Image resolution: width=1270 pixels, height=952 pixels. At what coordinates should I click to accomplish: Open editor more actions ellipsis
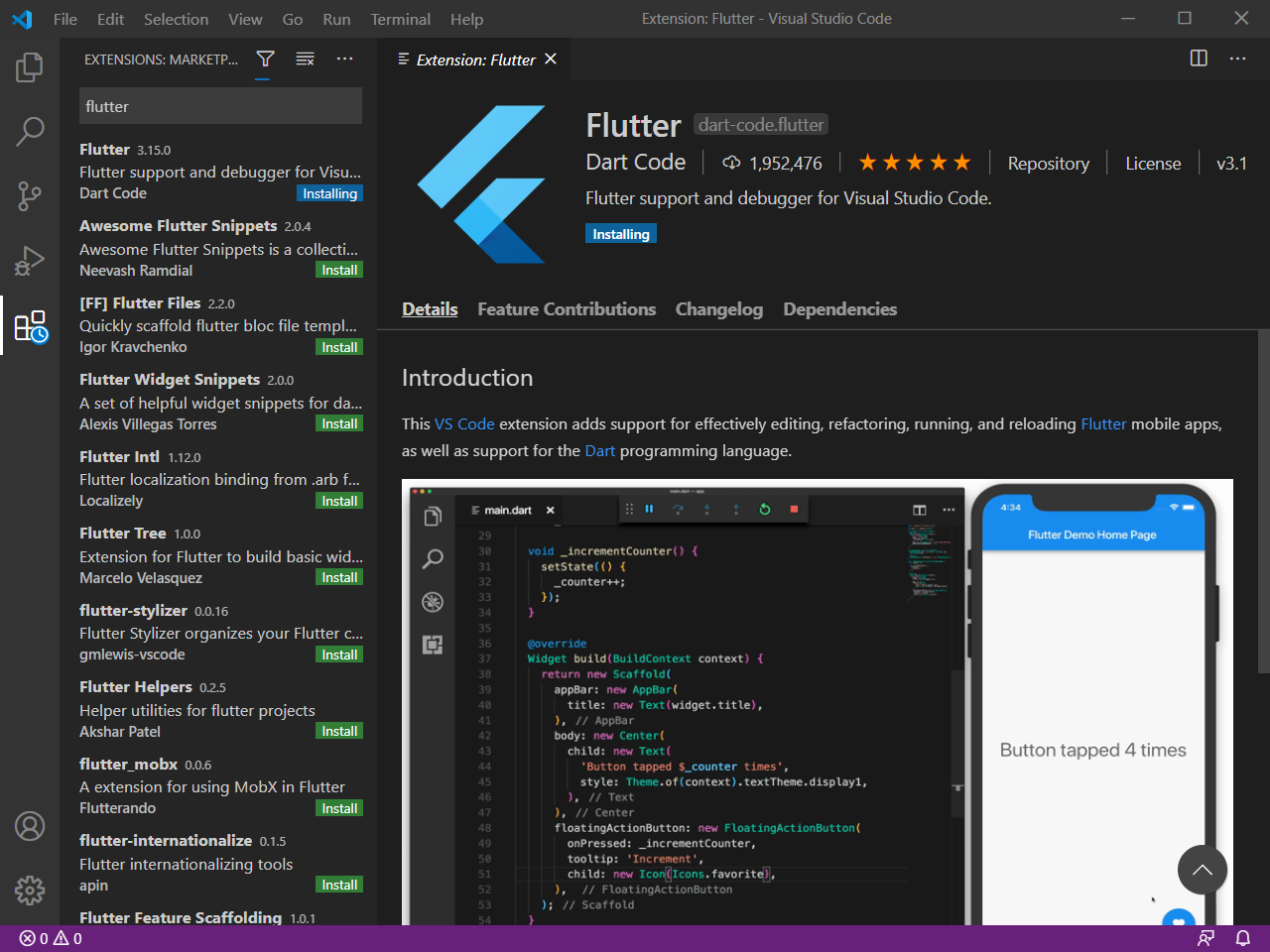(1237, 59)
